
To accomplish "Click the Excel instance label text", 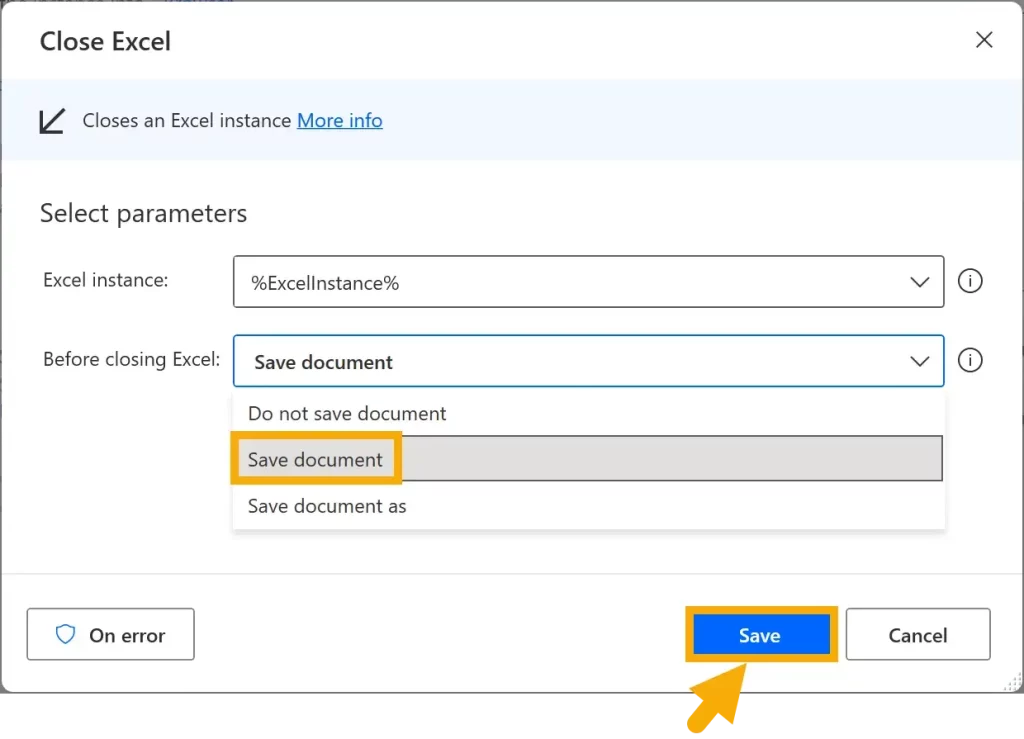I will click(105, 280).
